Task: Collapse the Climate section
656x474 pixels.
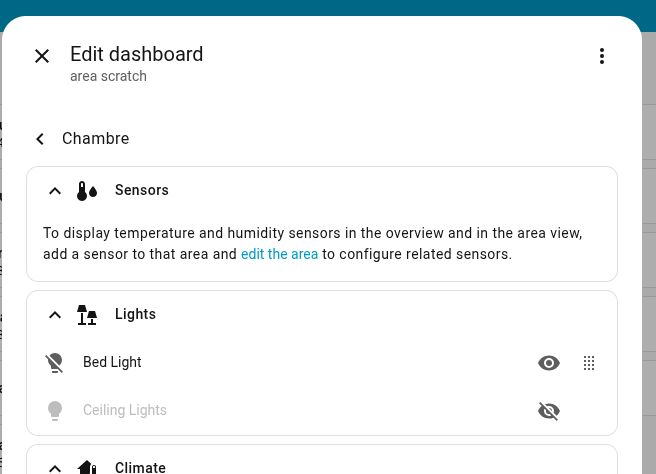Action: point(55,467)
